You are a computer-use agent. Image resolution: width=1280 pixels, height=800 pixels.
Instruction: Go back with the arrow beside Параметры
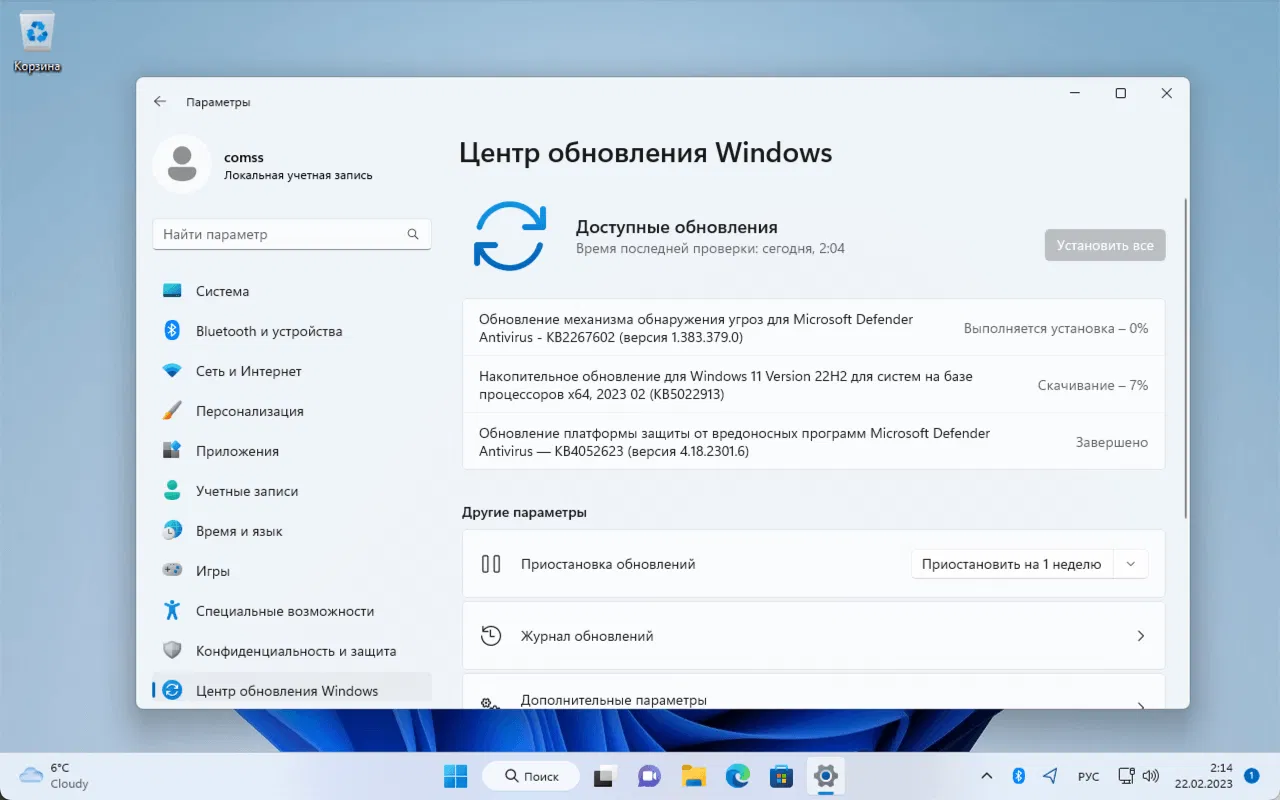point(160,102)
